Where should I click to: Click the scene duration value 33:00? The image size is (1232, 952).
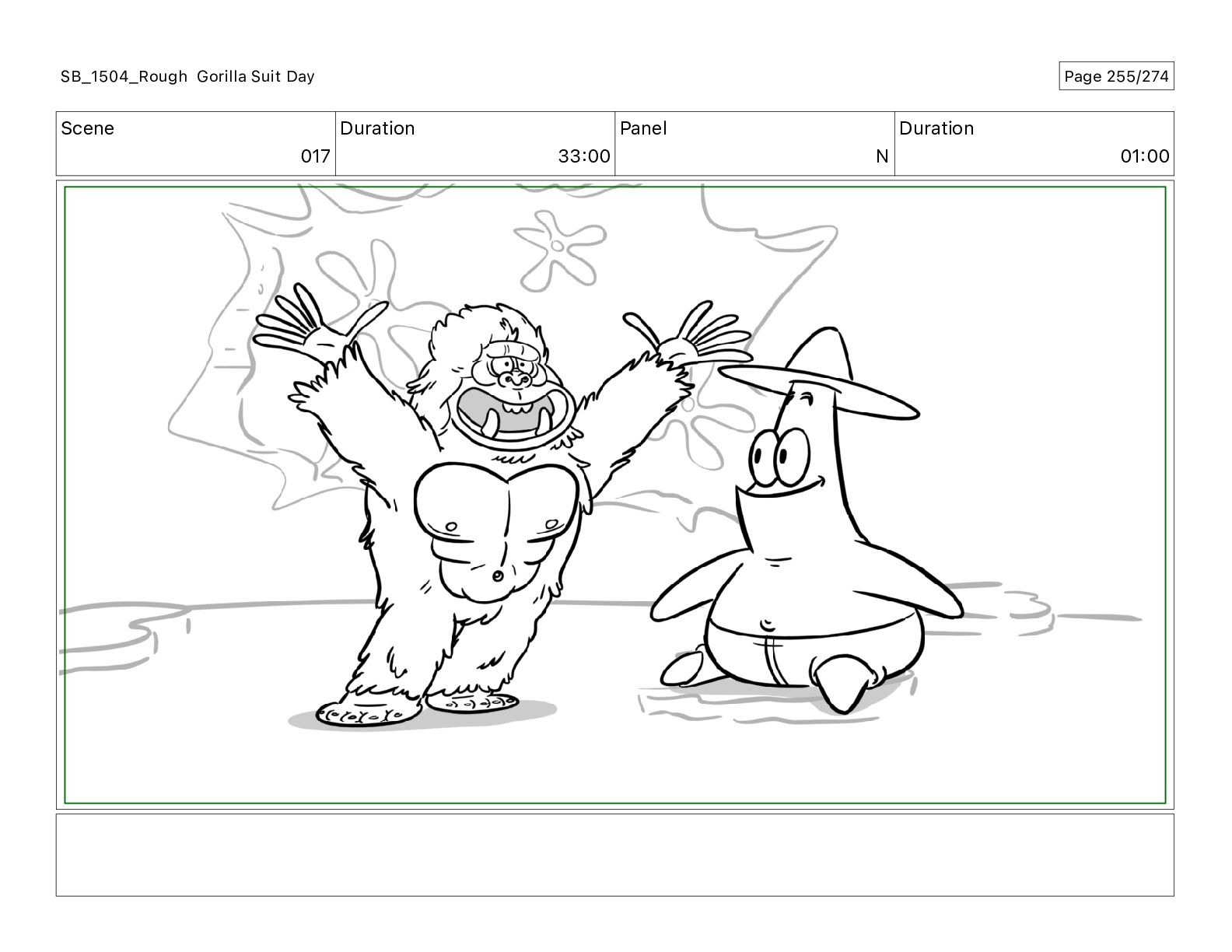pyautogui.click(x=584, y=156)
